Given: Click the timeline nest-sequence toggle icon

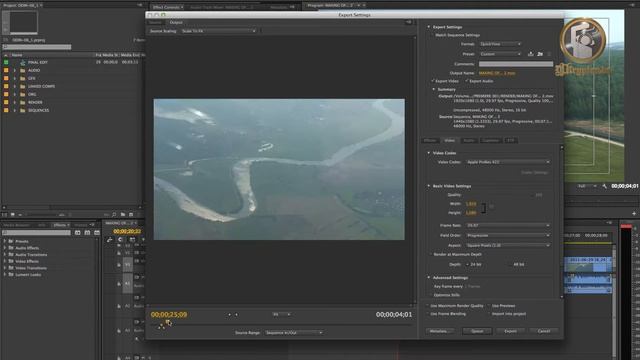Looking at the screenshot, I should (x=109, y=240).
